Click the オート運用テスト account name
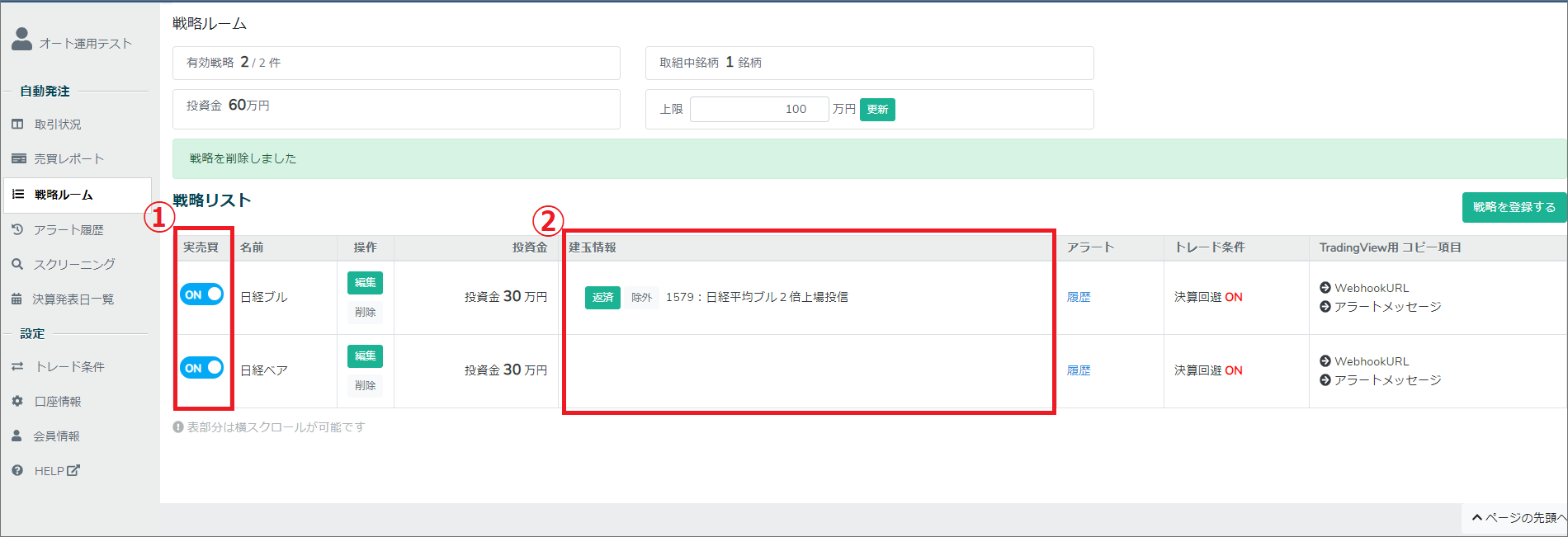 [85, 44]
